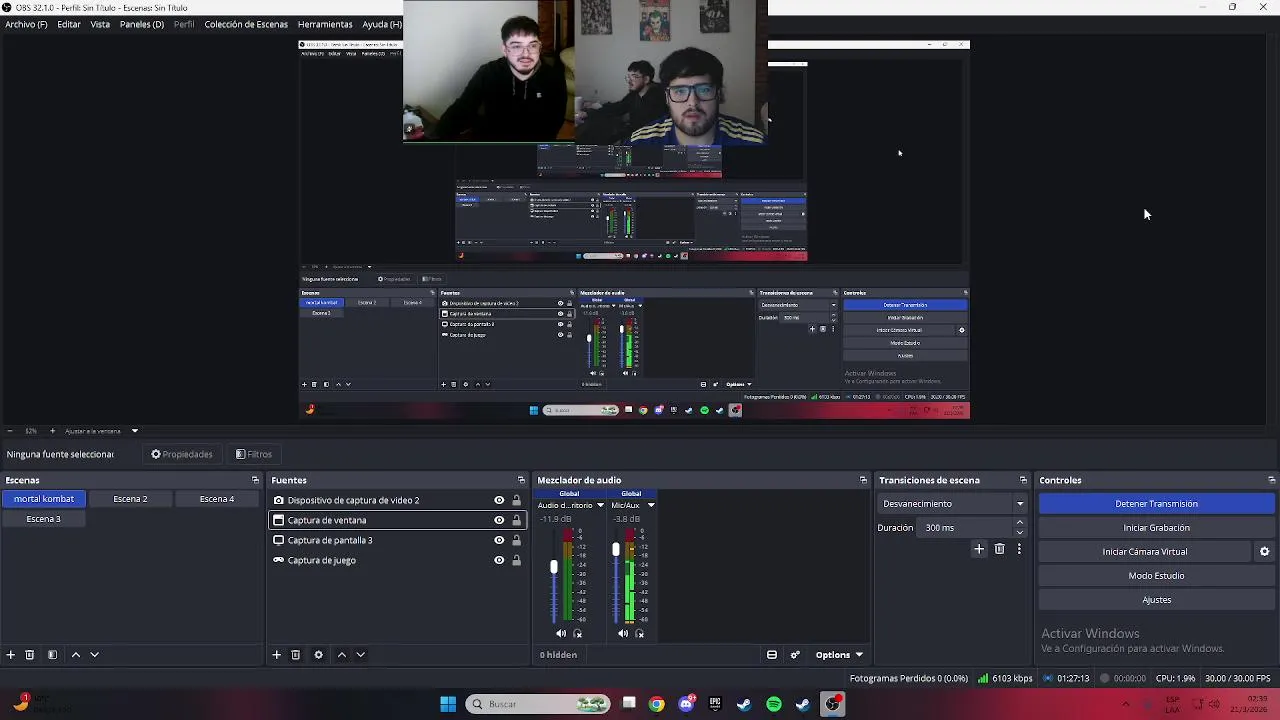The height and width of the screenshot is (720, 1280).
Task: Adjust Audio del escritorio volume slider
Action: pyautogui.click(x=553, y=568)
